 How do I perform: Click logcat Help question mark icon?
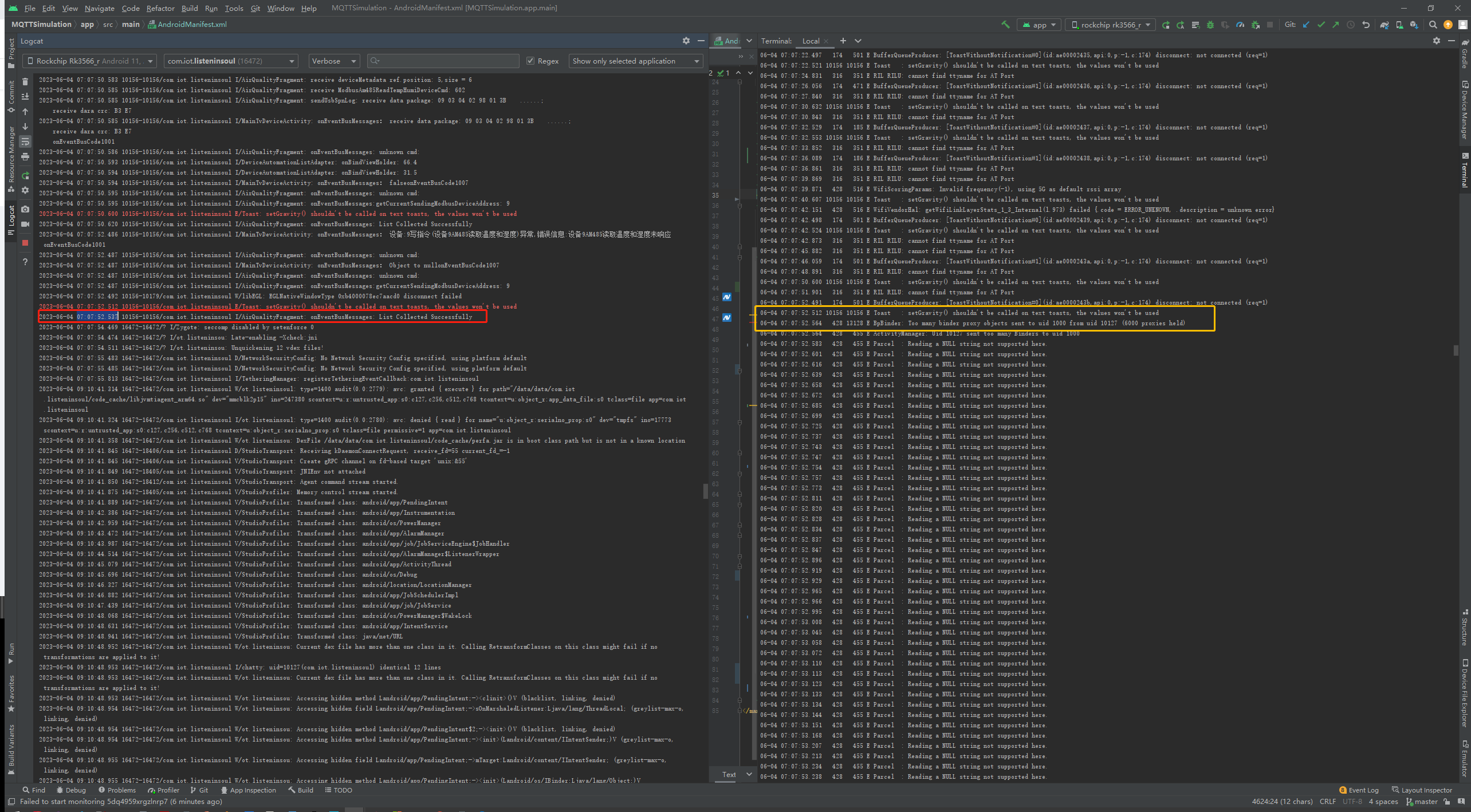pyautogui.click(x=25, y=262)
